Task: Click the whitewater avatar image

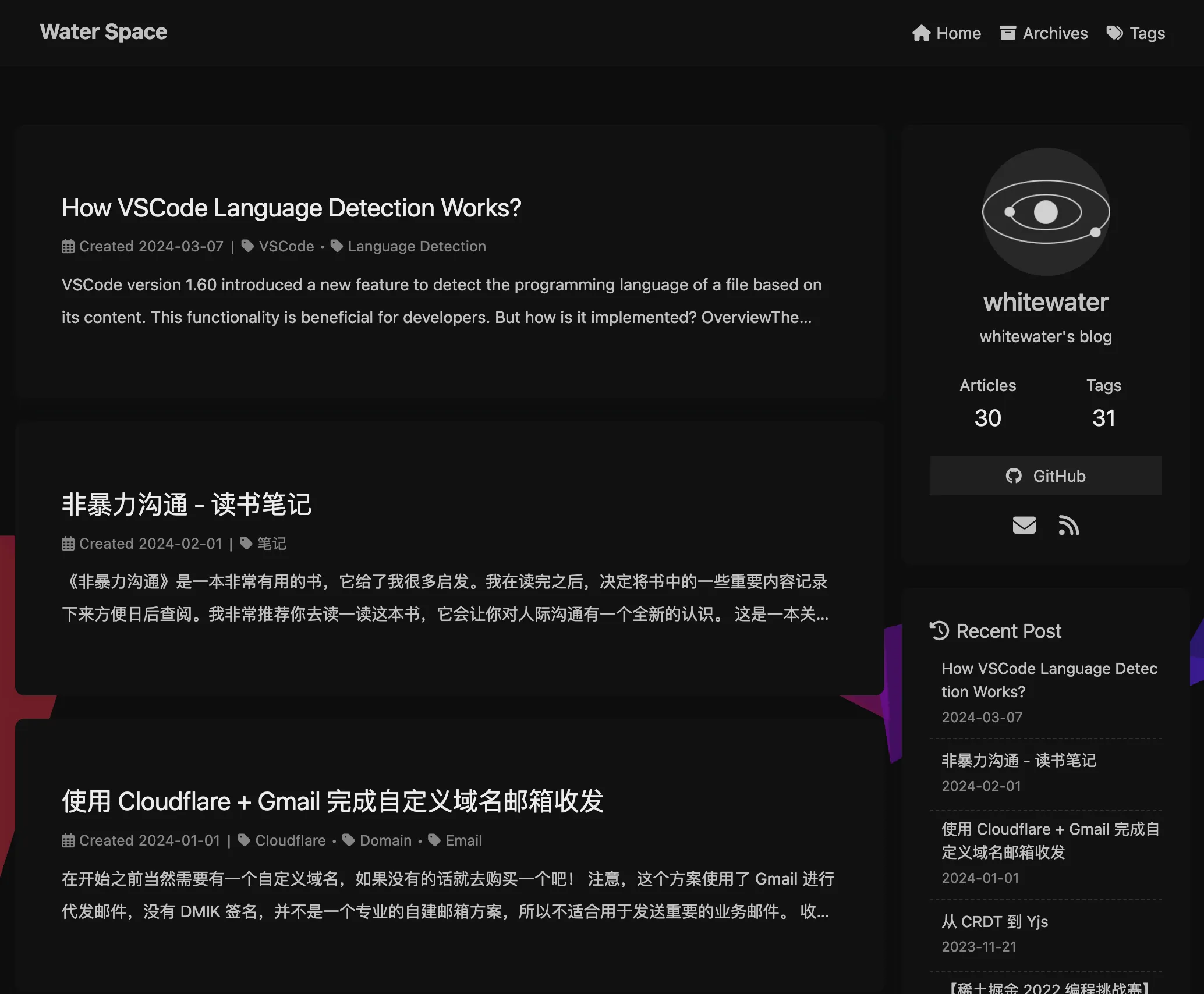Action: tap(1046, 212)
